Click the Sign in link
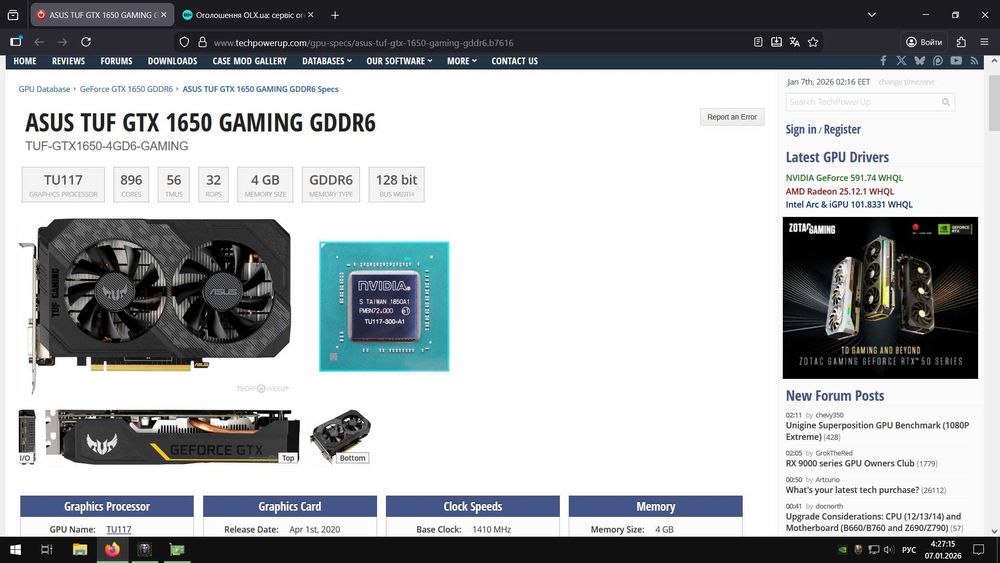Image resolution: width=1000 pixels, height=563 pixels. (800, 129)
